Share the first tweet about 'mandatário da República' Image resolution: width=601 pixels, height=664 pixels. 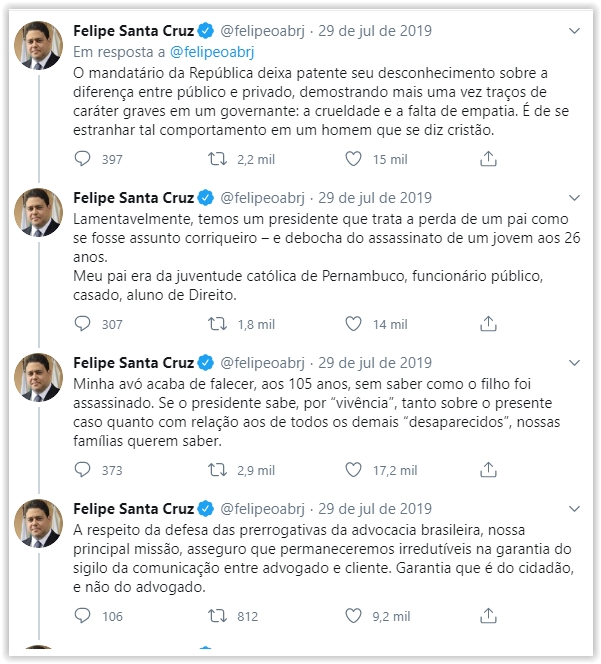[x=488, y=158]
